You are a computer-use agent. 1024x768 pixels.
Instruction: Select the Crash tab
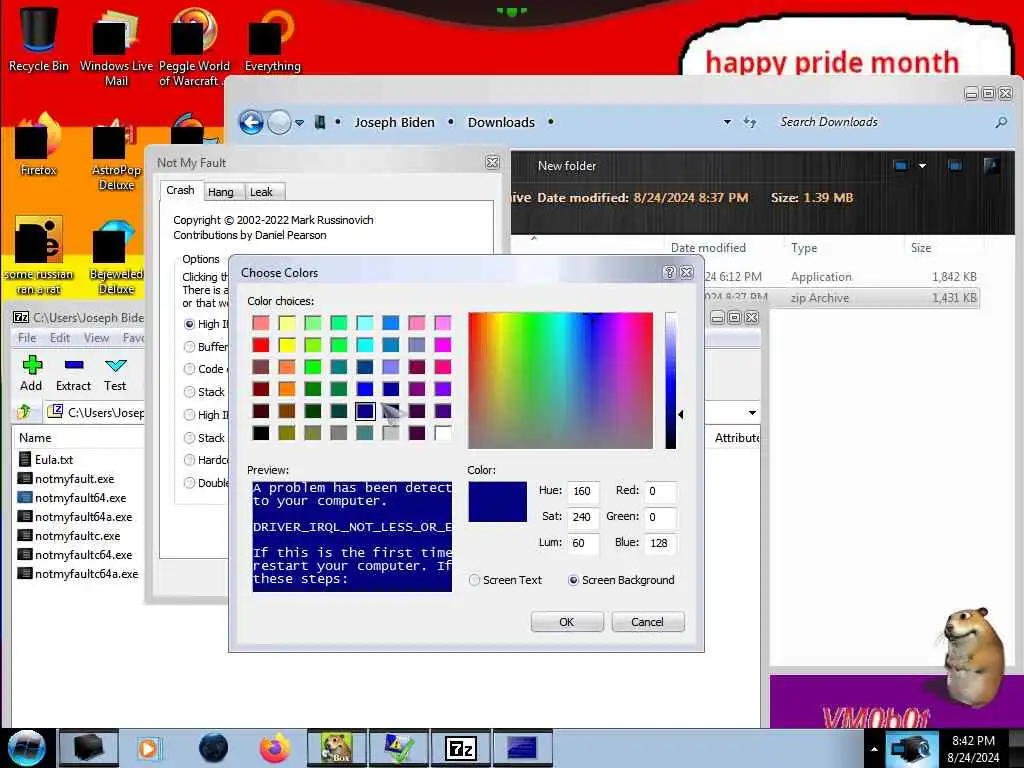[x=180, y=190]
